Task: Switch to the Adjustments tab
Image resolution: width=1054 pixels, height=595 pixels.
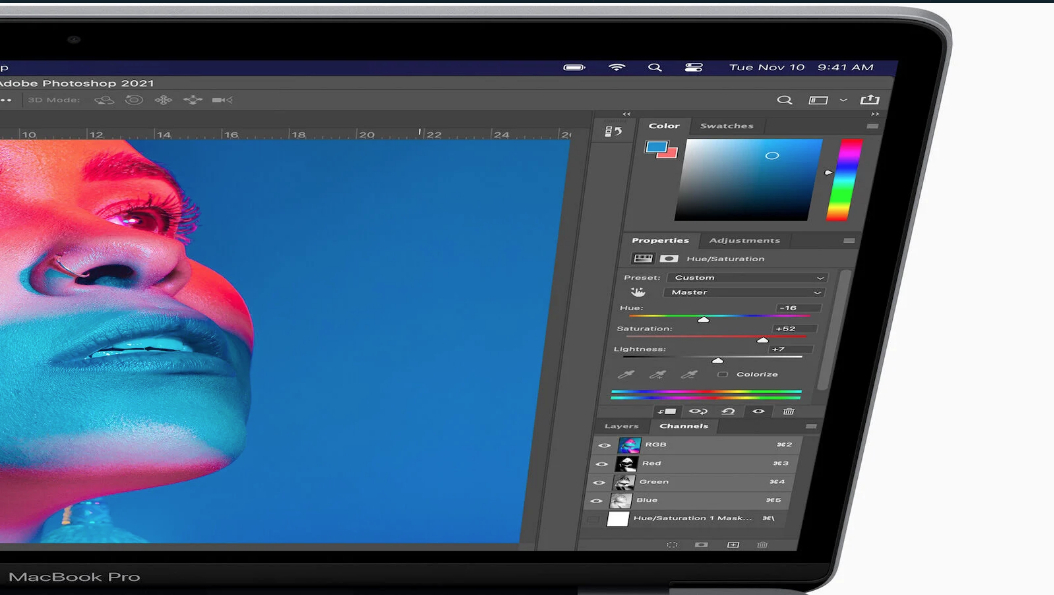Action: [x=745, y=240]
